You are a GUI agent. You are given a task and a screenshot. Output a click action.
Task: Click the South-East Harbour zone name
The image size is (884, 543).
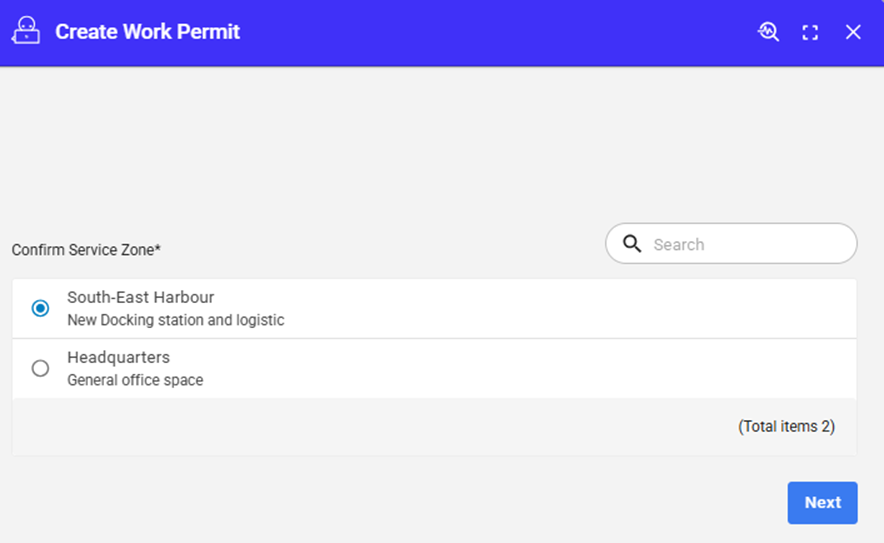click(x=140, y=297)
